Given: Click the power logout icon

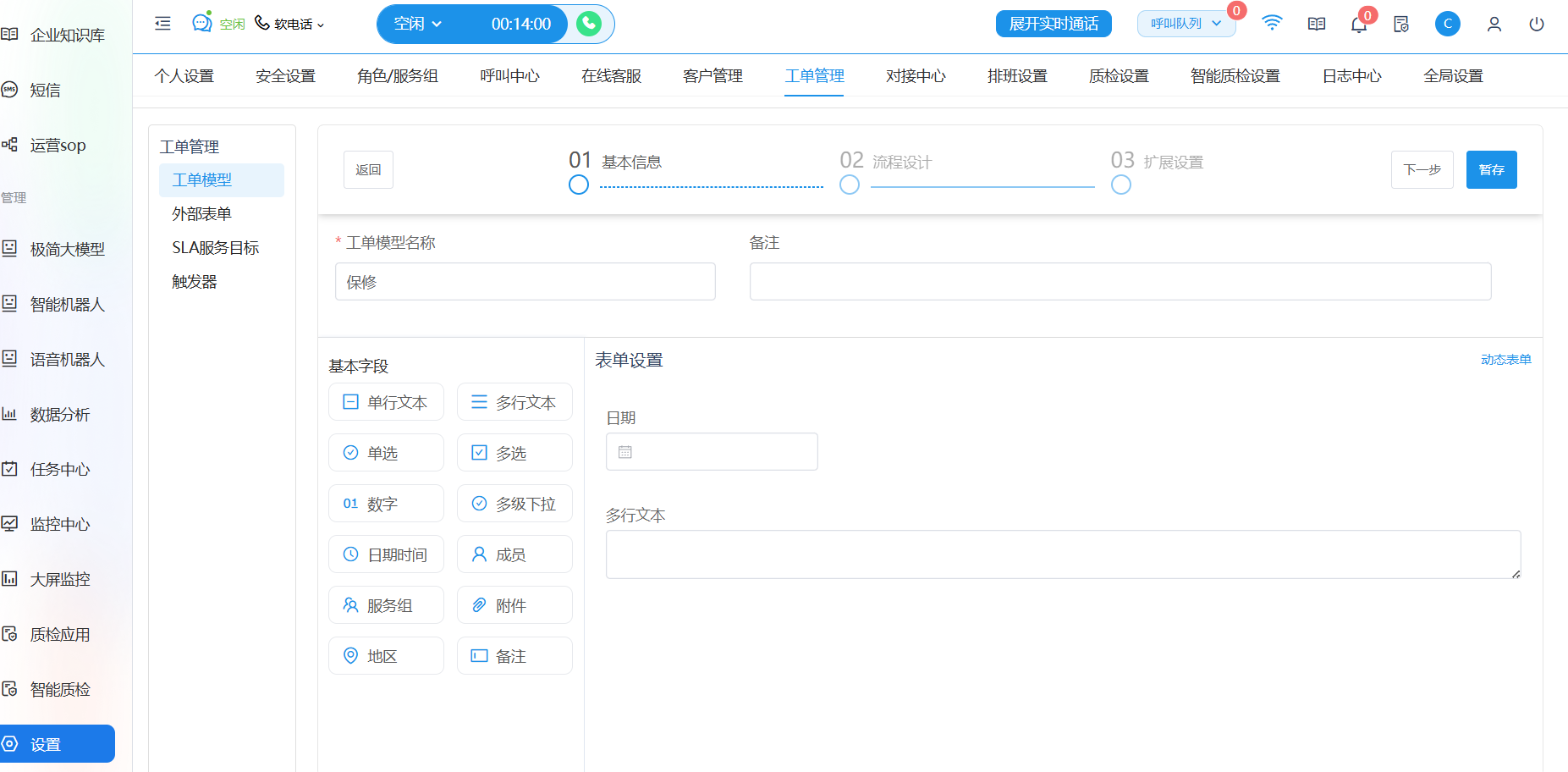Looking at the screenshot, I should coord(1537,24).
